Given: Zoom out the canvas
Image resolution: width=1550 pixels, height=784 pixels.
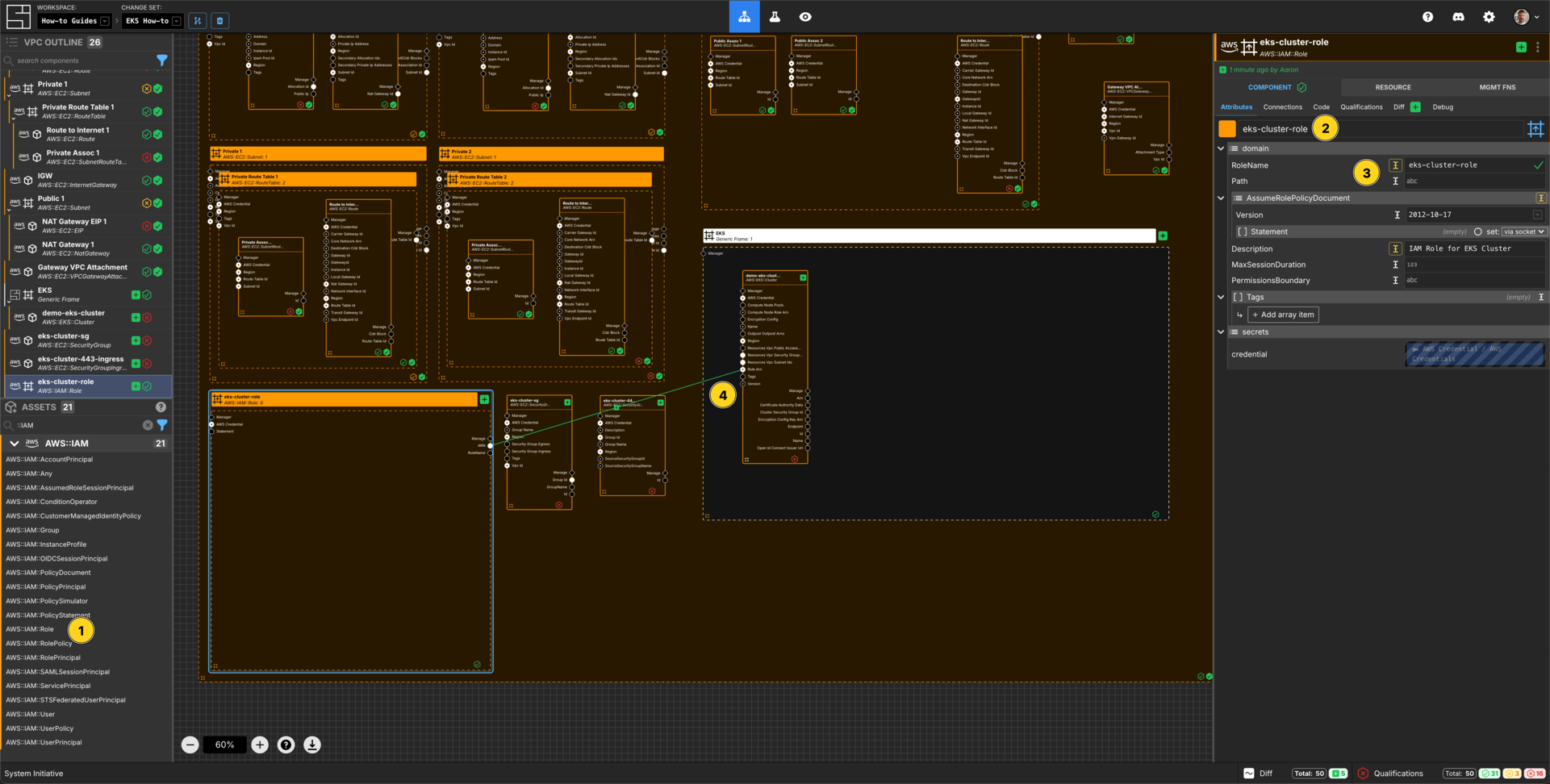Looking at the screenshot, I should point(190,744).
